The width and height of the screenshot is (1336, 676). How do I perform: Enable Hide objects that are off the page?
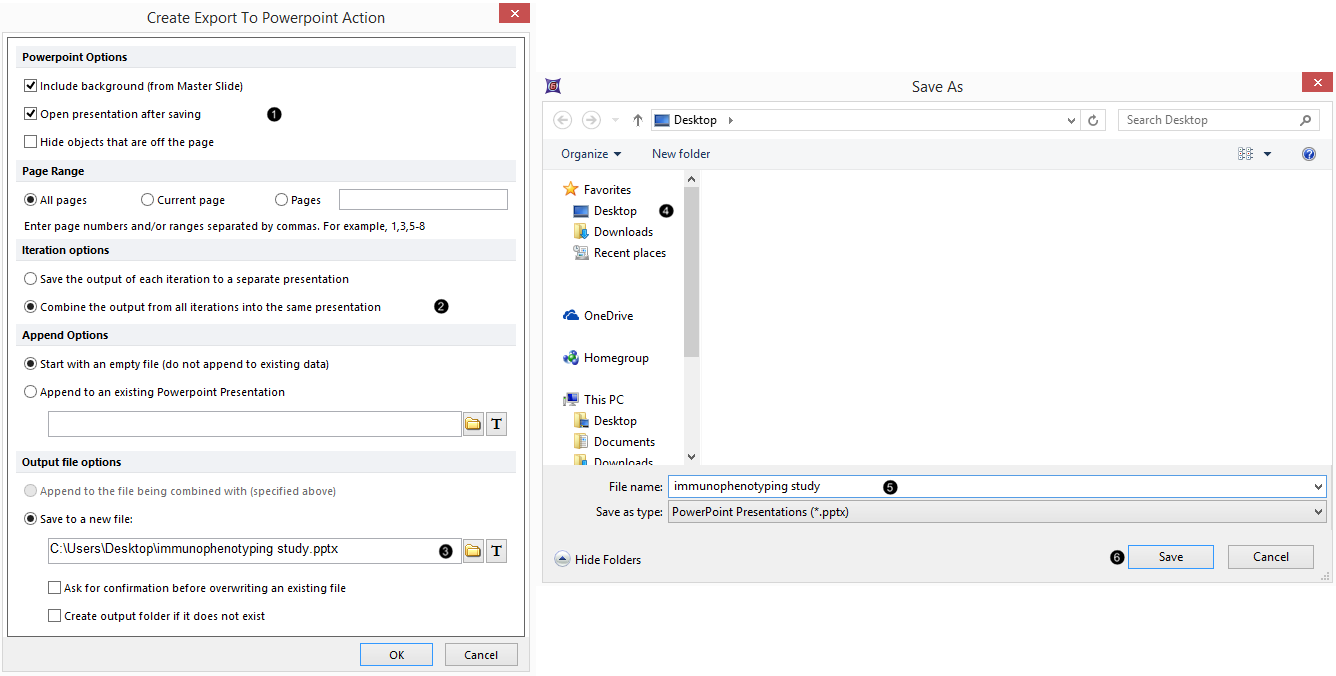(31, 142)
